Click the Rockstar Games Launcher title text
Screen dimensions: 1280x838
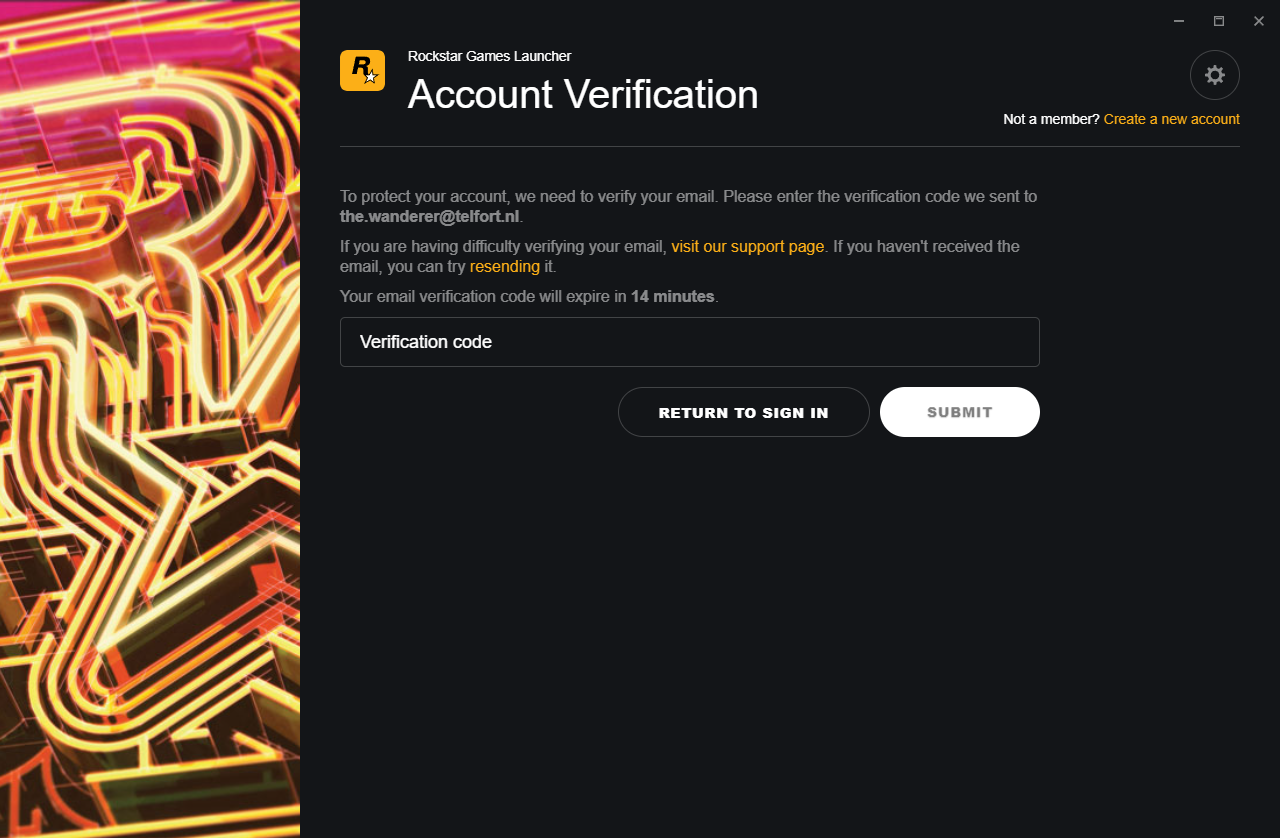[489, 56]
